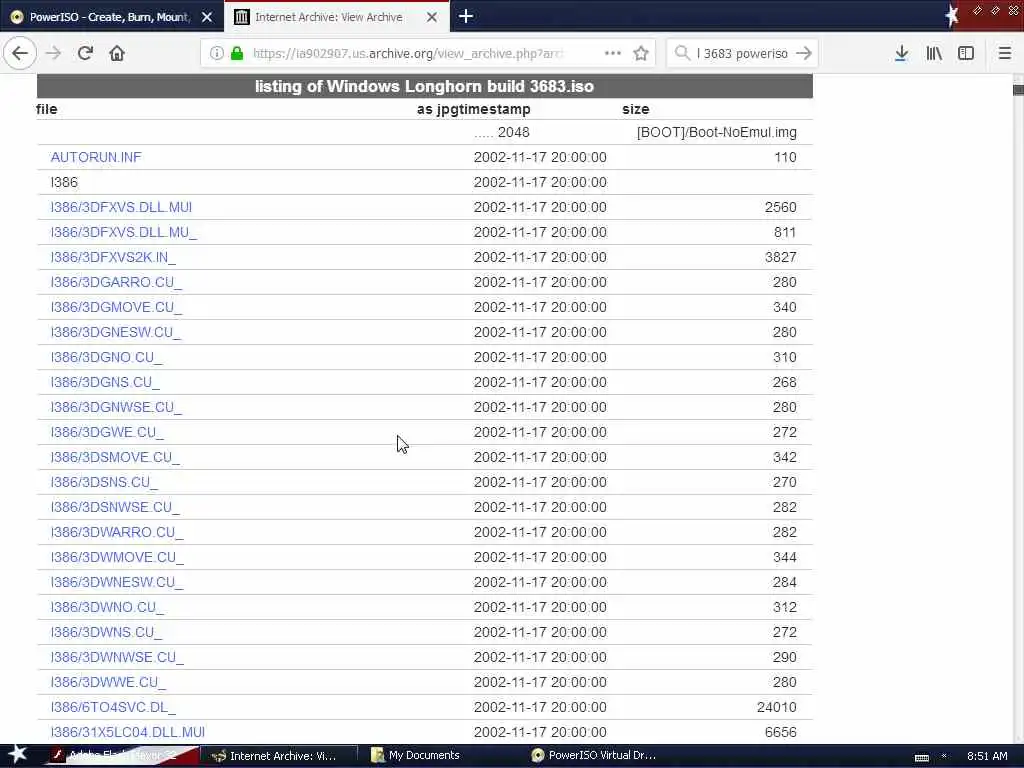Open I386/3DGARRO.CU_ link
This screenshot has height=768, width=1024.
point(116,282)
